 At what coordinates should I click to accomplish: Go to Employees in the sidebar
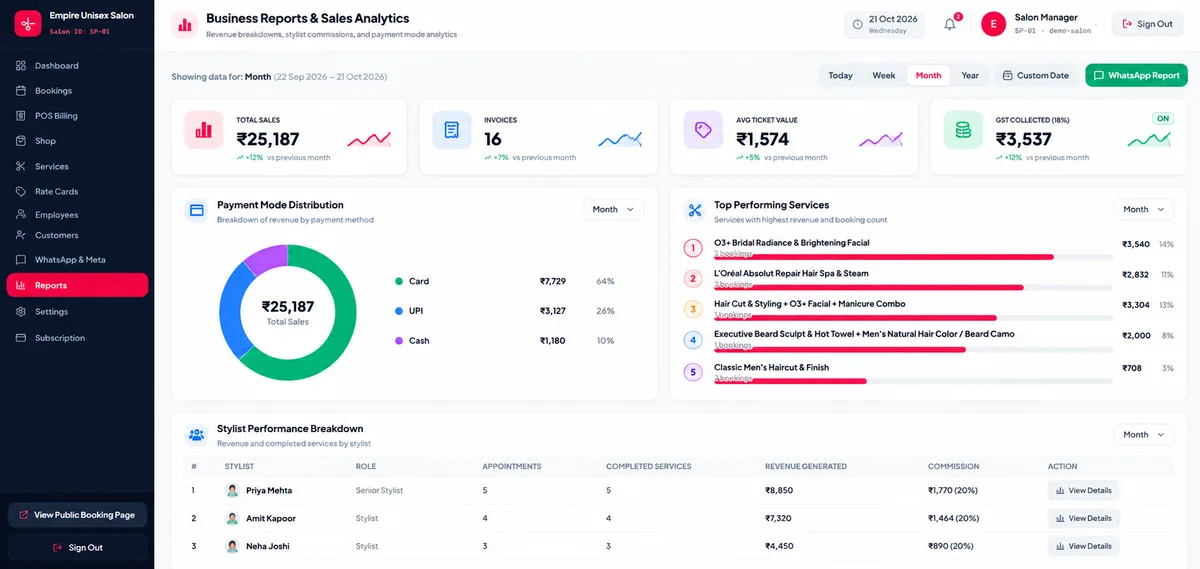click(77, 214)
